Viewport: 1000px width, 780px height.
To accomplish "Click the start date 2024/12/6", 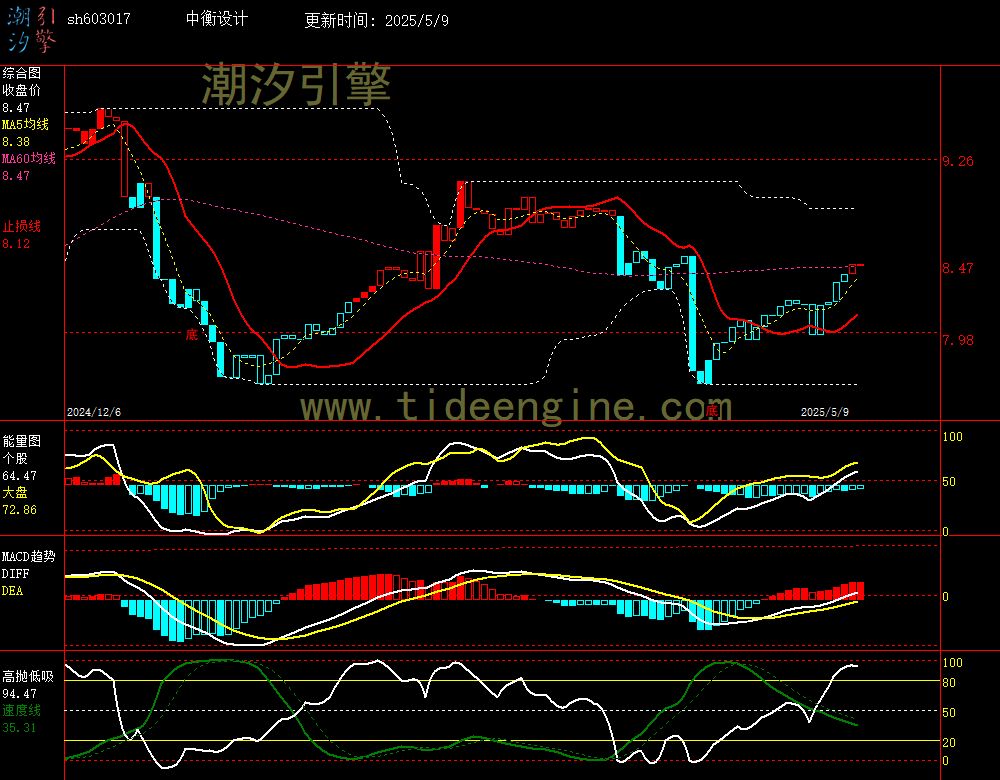I will tap(94, 412).
